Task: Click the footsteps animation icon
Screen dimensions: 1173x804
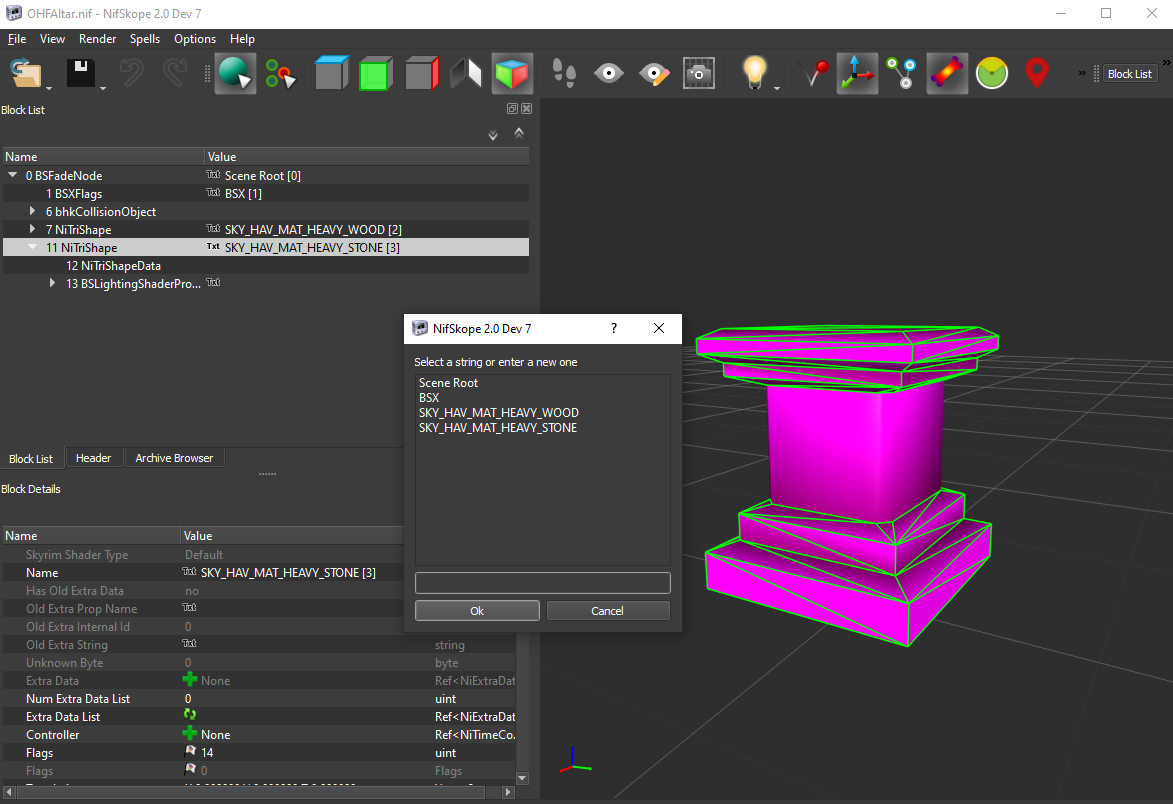Action: [x=565, y=72]
